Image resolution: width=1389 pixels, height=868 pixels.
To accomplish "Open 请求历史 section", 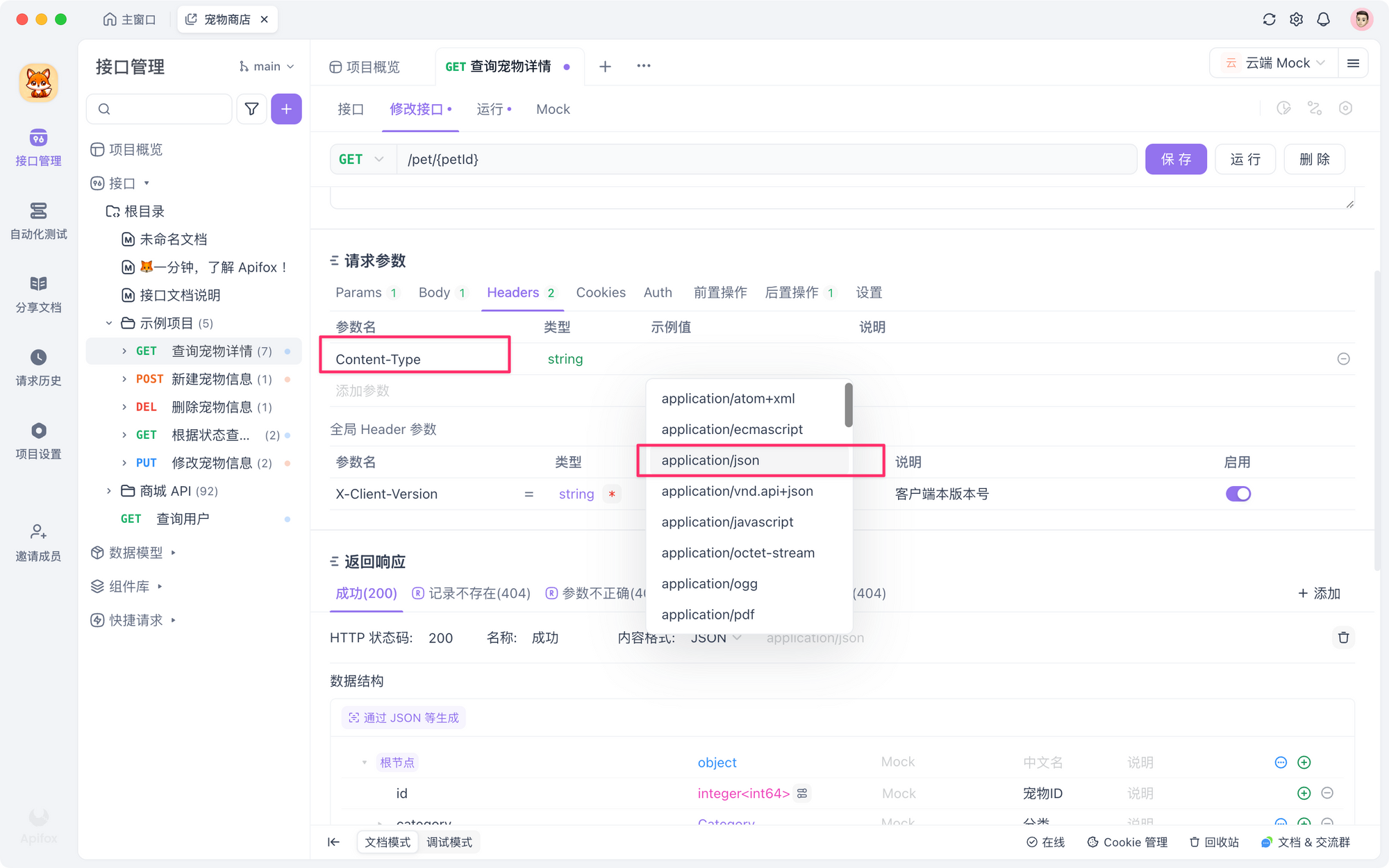I will click(38, 368).
